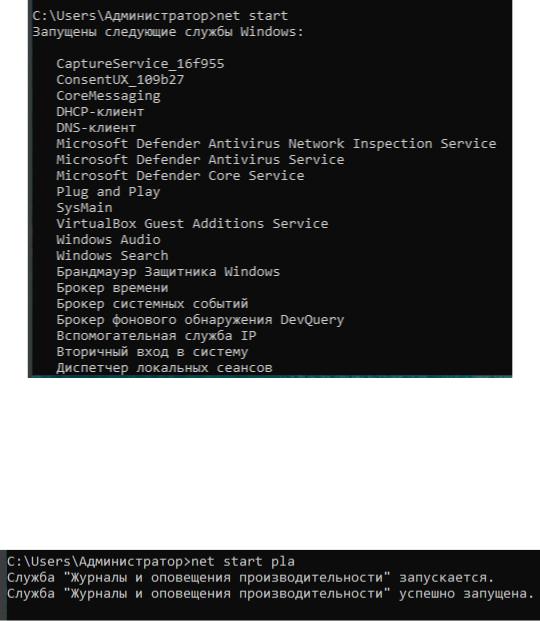Image resolution: width=540 pixels, height=621 pixels.
Task: Select Вспомогательная служба IP line
Action: [156, 335]
